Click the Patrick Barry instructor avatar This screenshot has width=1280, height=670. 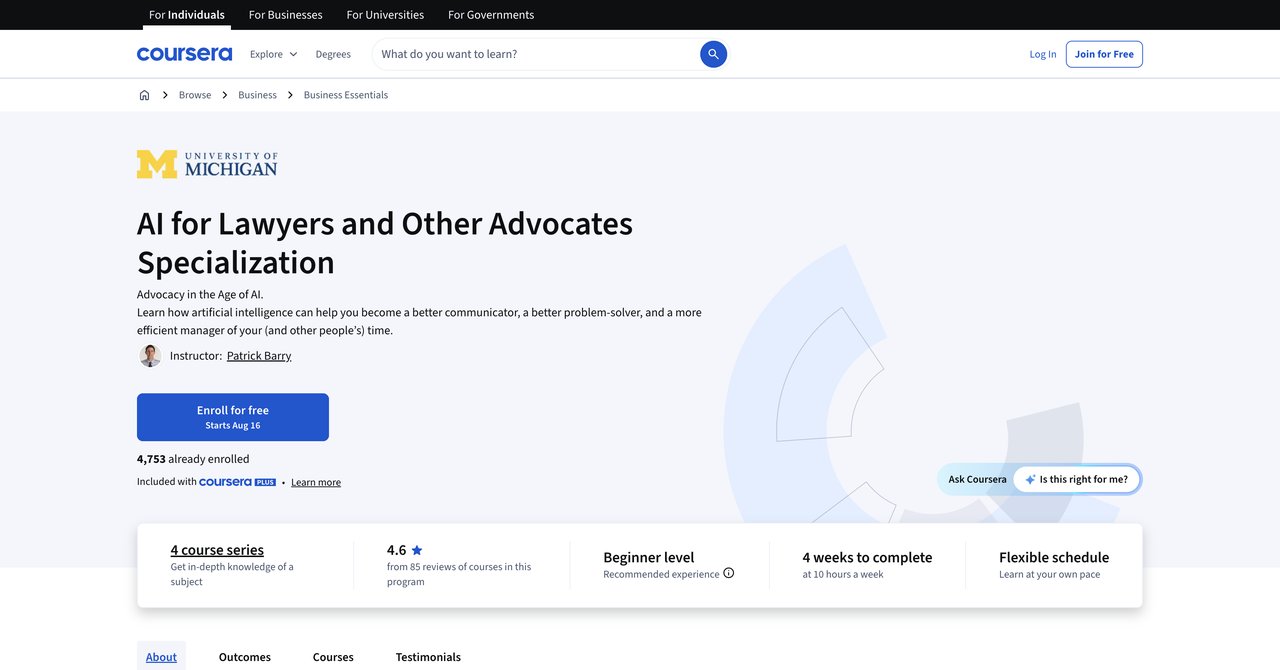tap(150, 356)
